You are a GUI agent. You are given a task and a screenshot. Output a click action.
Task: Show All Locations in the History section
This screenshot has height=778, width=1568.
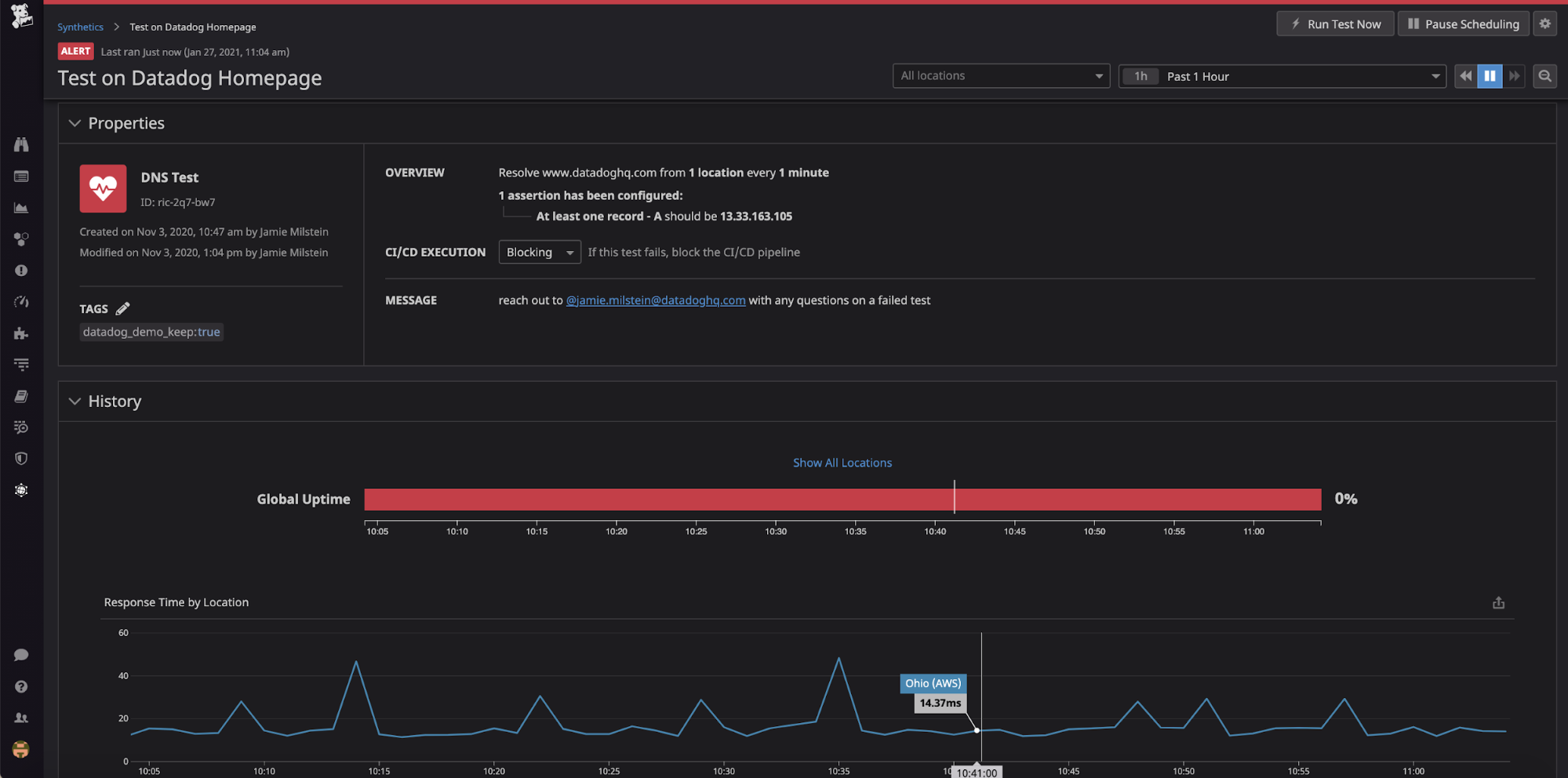[x=842, y=462]
